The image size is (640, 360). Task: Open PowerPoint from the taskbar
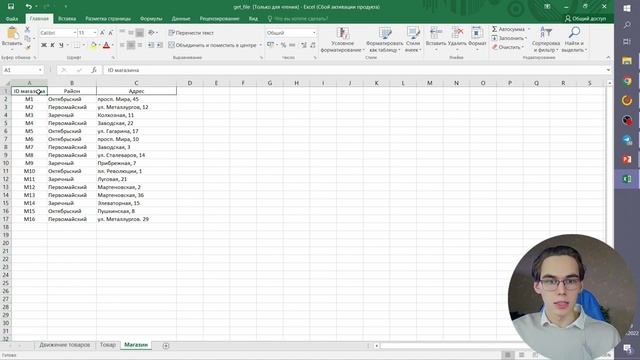point(627,159)
